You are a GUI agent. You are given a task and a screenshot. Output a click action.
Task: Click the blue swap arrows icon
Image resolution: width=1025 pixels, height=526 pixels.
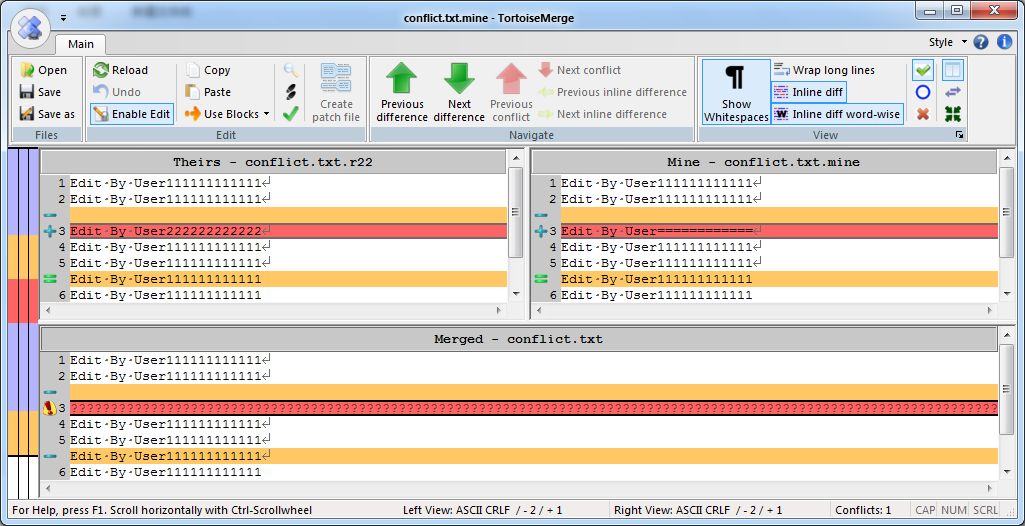coord(953,92)
